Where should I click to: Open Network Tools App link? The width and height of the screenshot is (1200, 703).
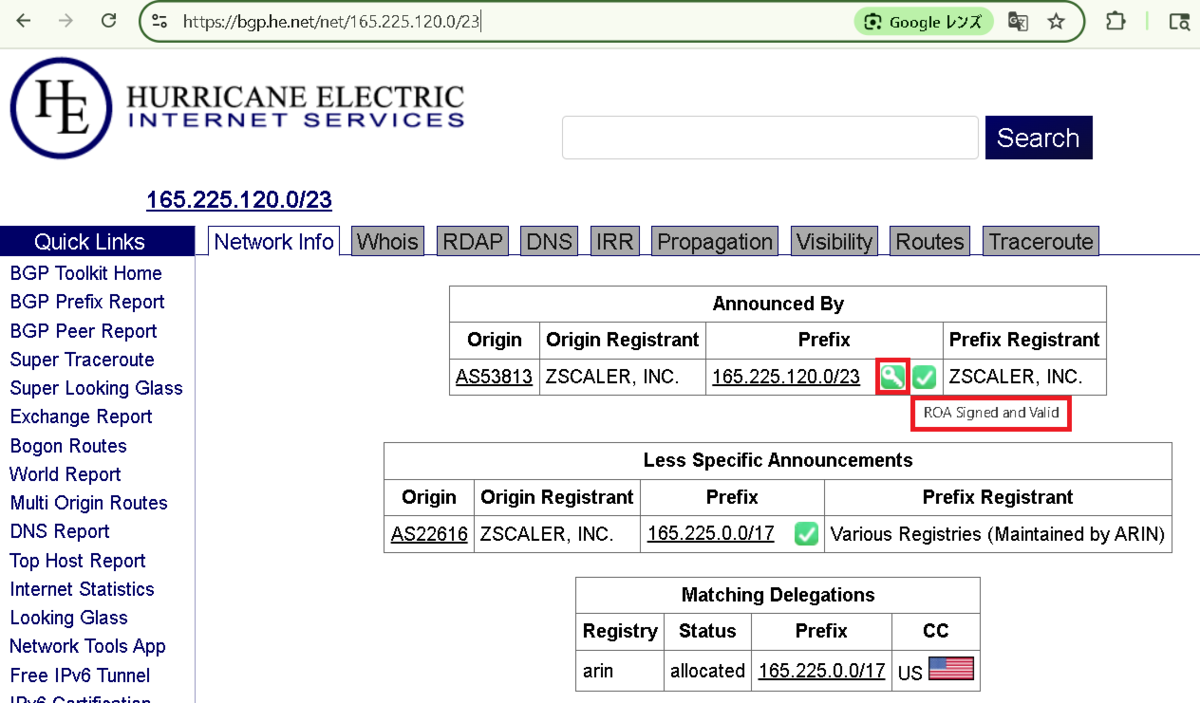[88, 646]
